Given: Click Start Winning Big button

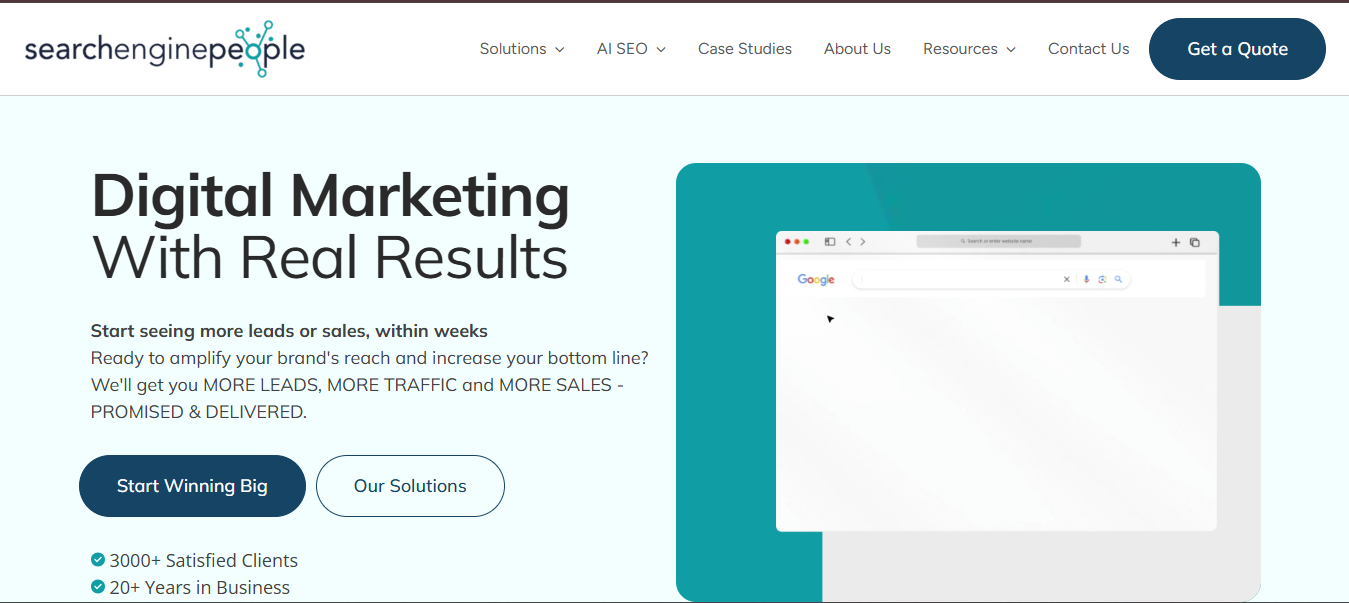Looking at the screenshot, I should click(192, 486).
